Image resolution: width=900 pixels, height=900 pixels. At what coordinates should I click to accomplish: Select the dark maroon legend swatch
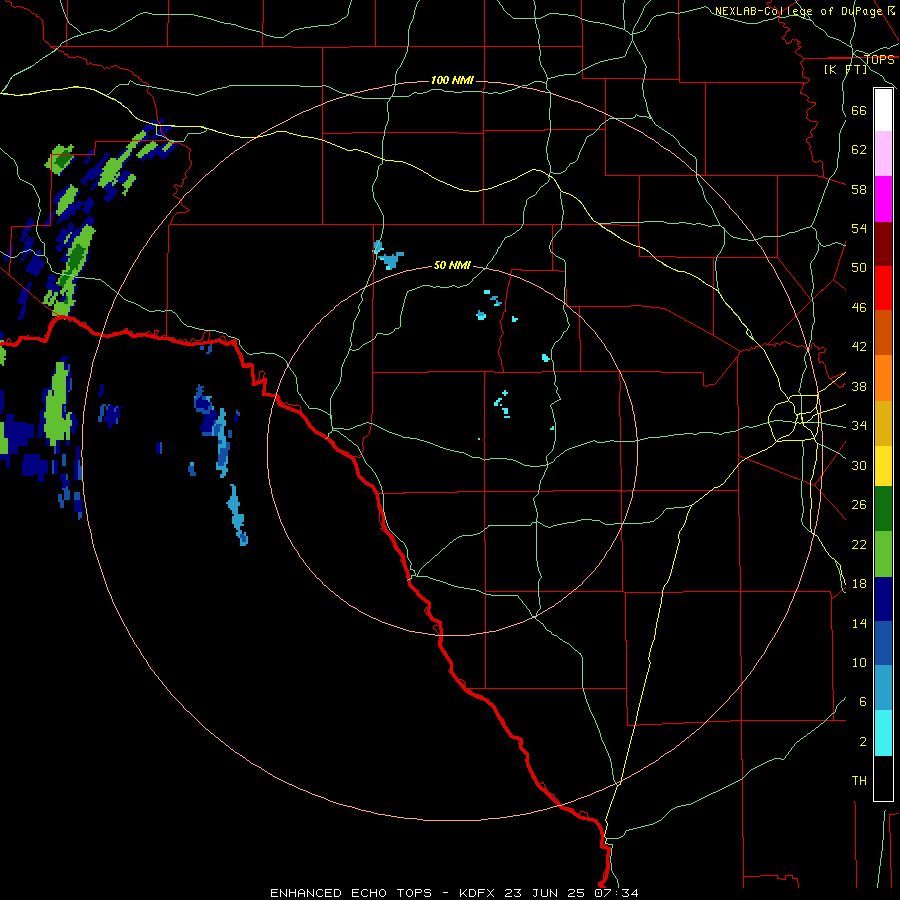pos(883,244)
